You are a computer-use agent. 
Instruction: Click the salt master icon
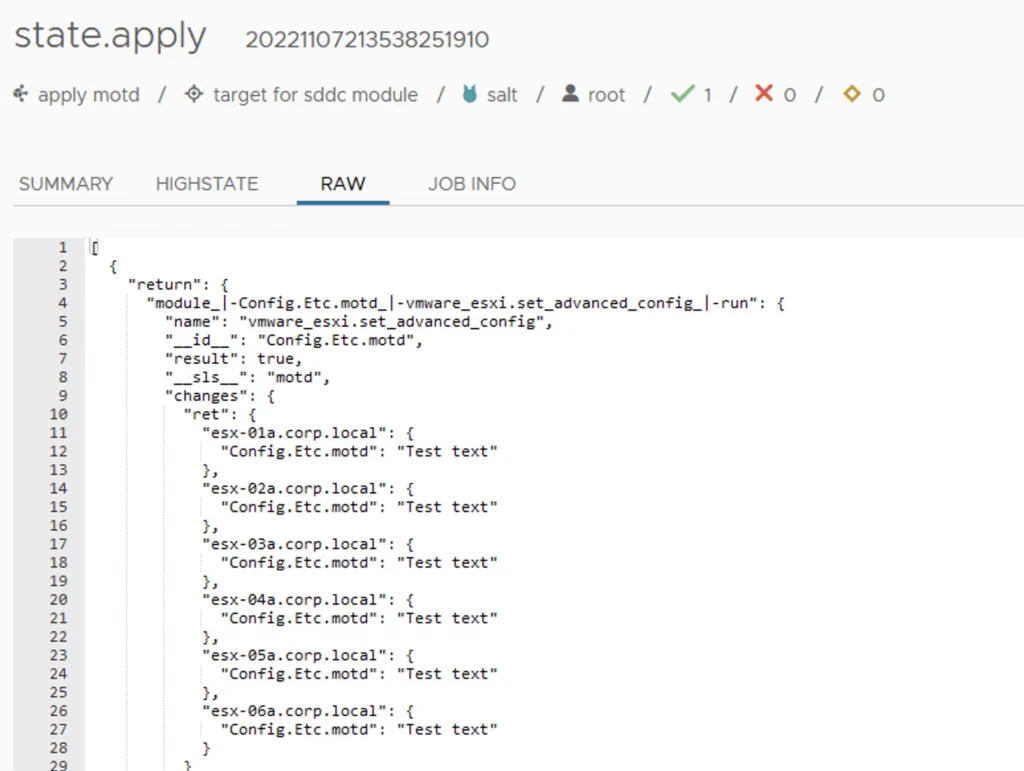470,94
